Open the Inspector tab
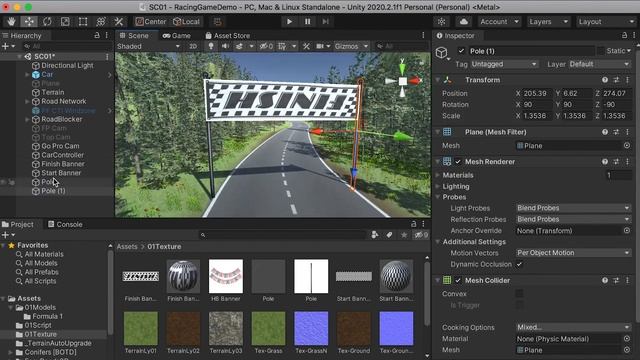The width and height of the screenshot is (640, 360). 456,36
